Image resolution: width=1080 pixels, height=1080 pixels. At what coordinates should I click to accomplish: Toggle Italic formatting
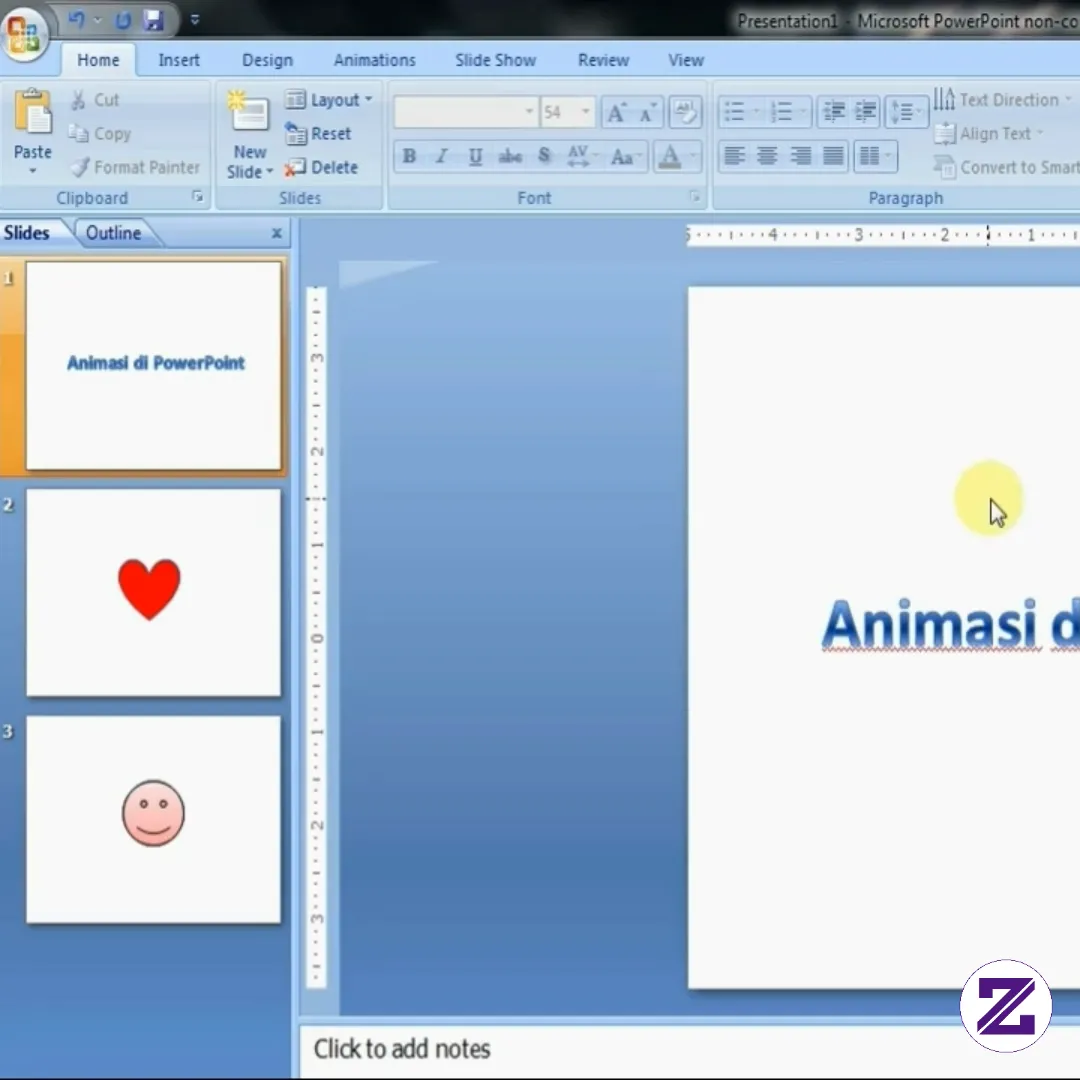[442, 156]
